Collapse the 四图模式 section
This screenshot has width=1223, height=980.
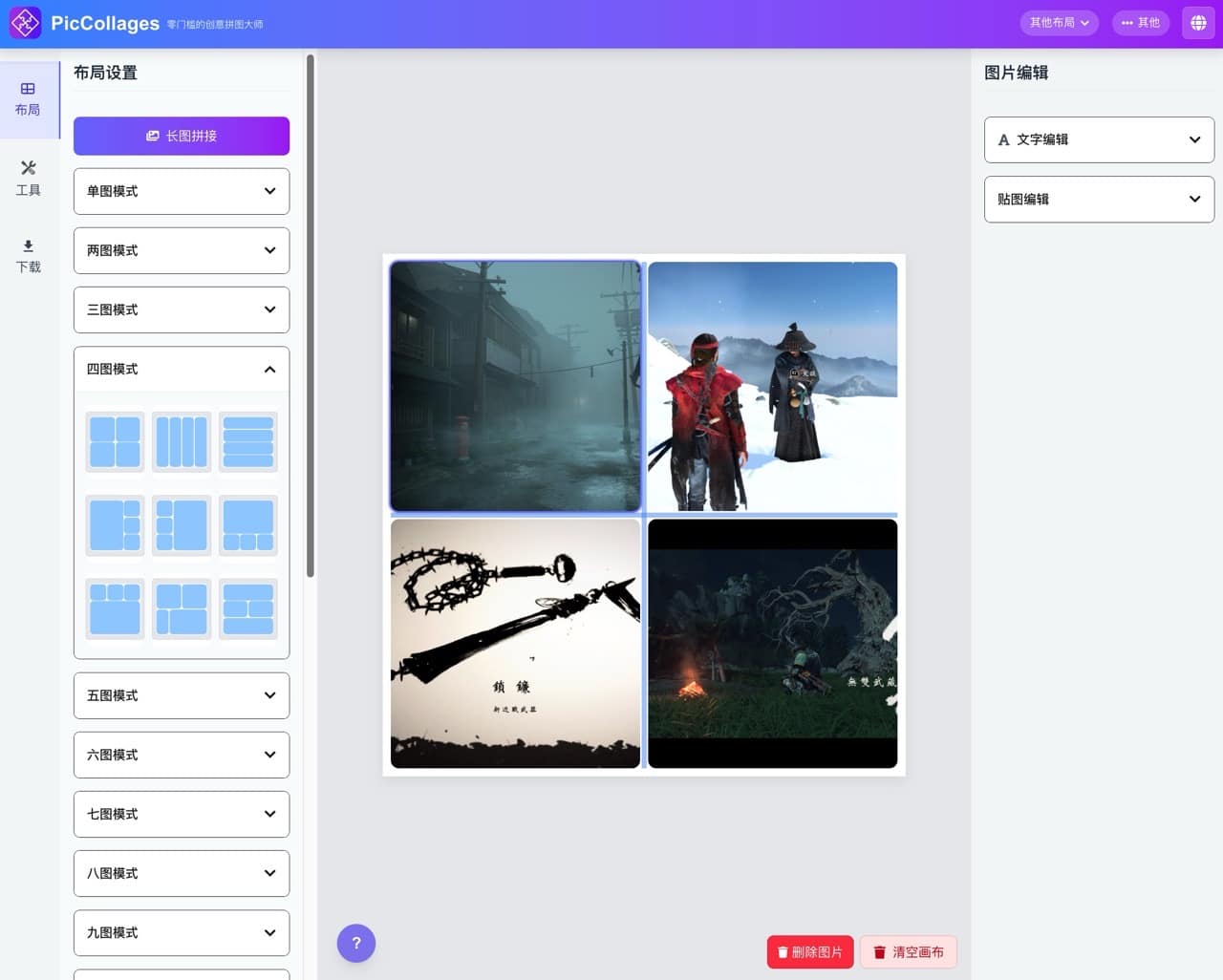(x=181, y=369)
